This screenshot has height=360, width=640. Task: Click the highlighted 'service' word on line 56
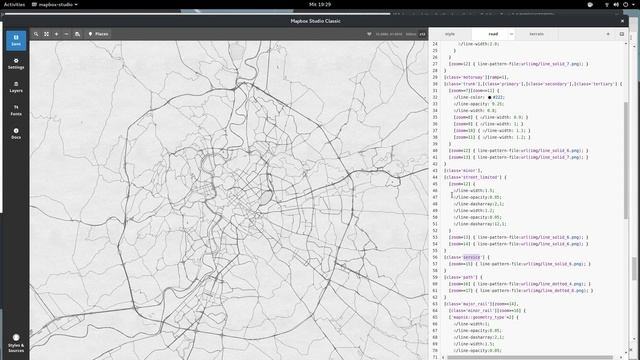(471, 257)
